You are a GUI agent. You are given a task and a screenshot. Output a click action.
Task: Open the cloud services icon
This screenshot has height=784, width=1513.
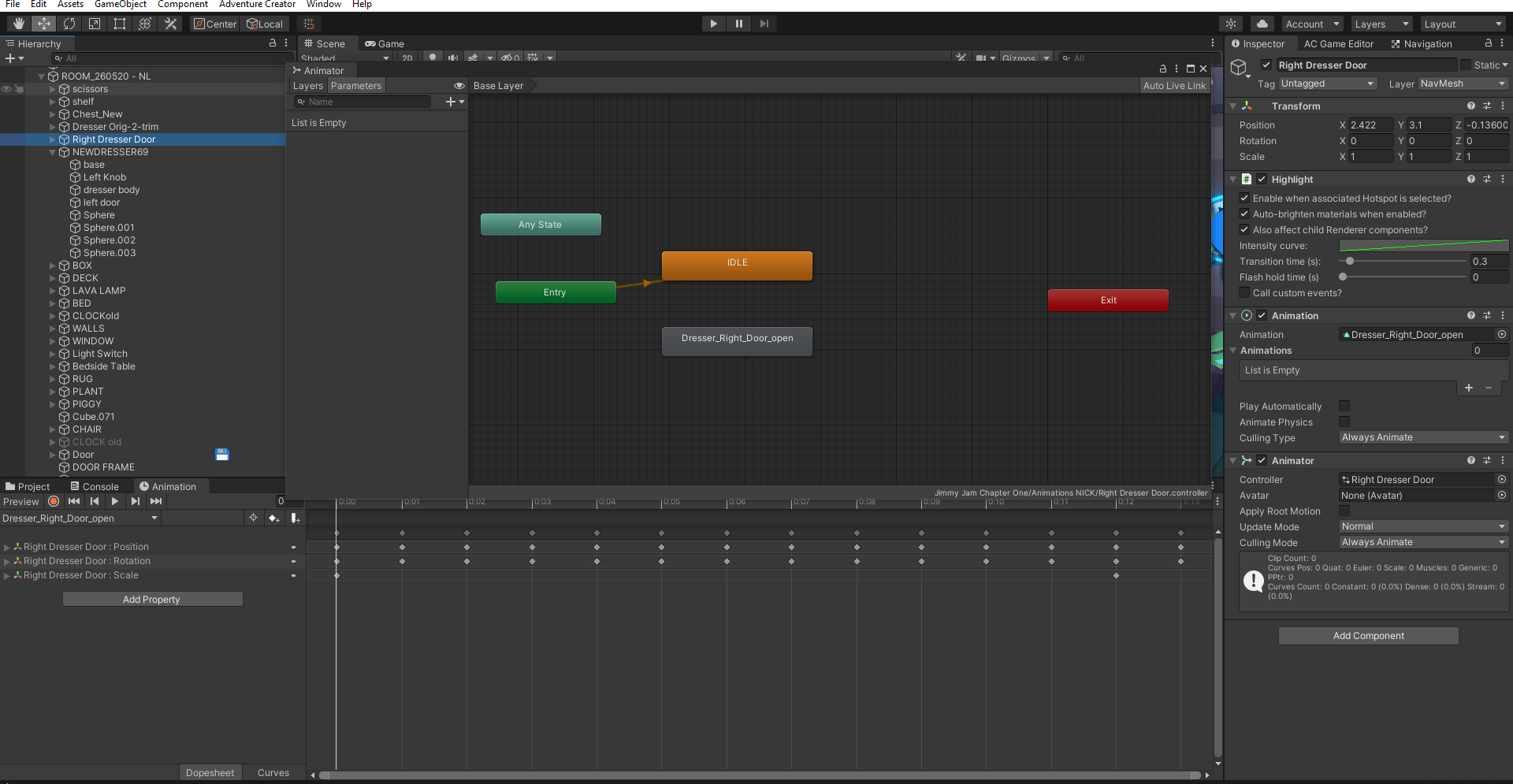point(1262,24)
